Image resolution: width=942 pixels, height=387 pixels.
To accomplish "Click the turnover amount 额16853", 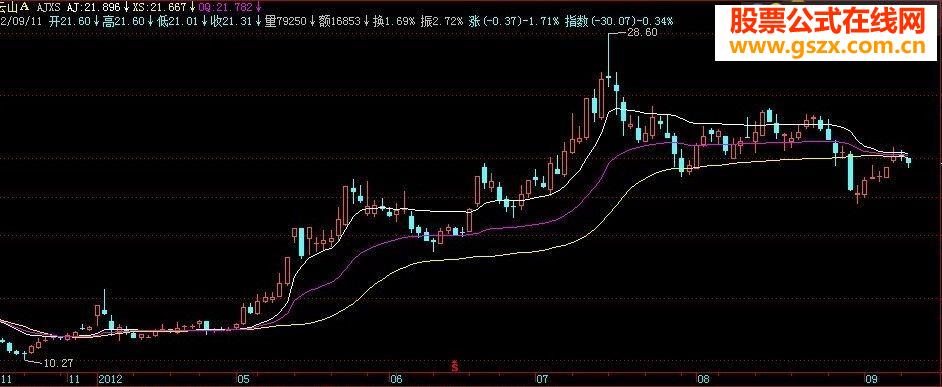I will [x=339, y=21].
